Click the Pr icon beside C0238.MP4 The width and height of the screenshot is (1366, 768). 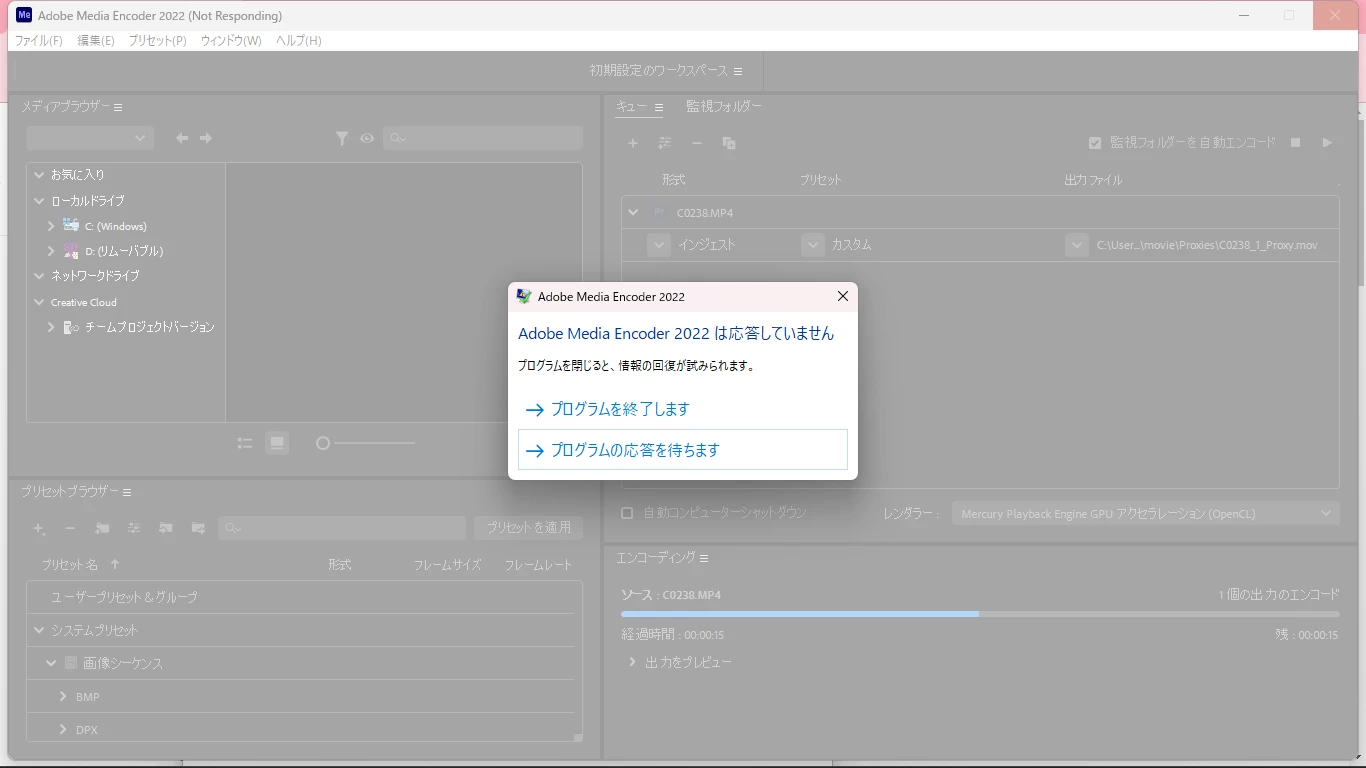coord(659,213)
